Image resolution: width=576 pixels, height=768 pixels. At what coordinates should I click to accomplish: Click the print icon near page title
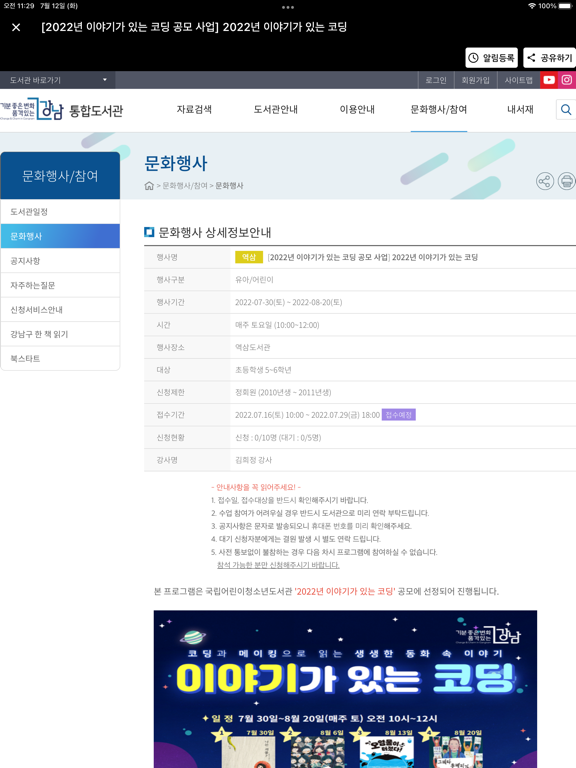(567, 181)
